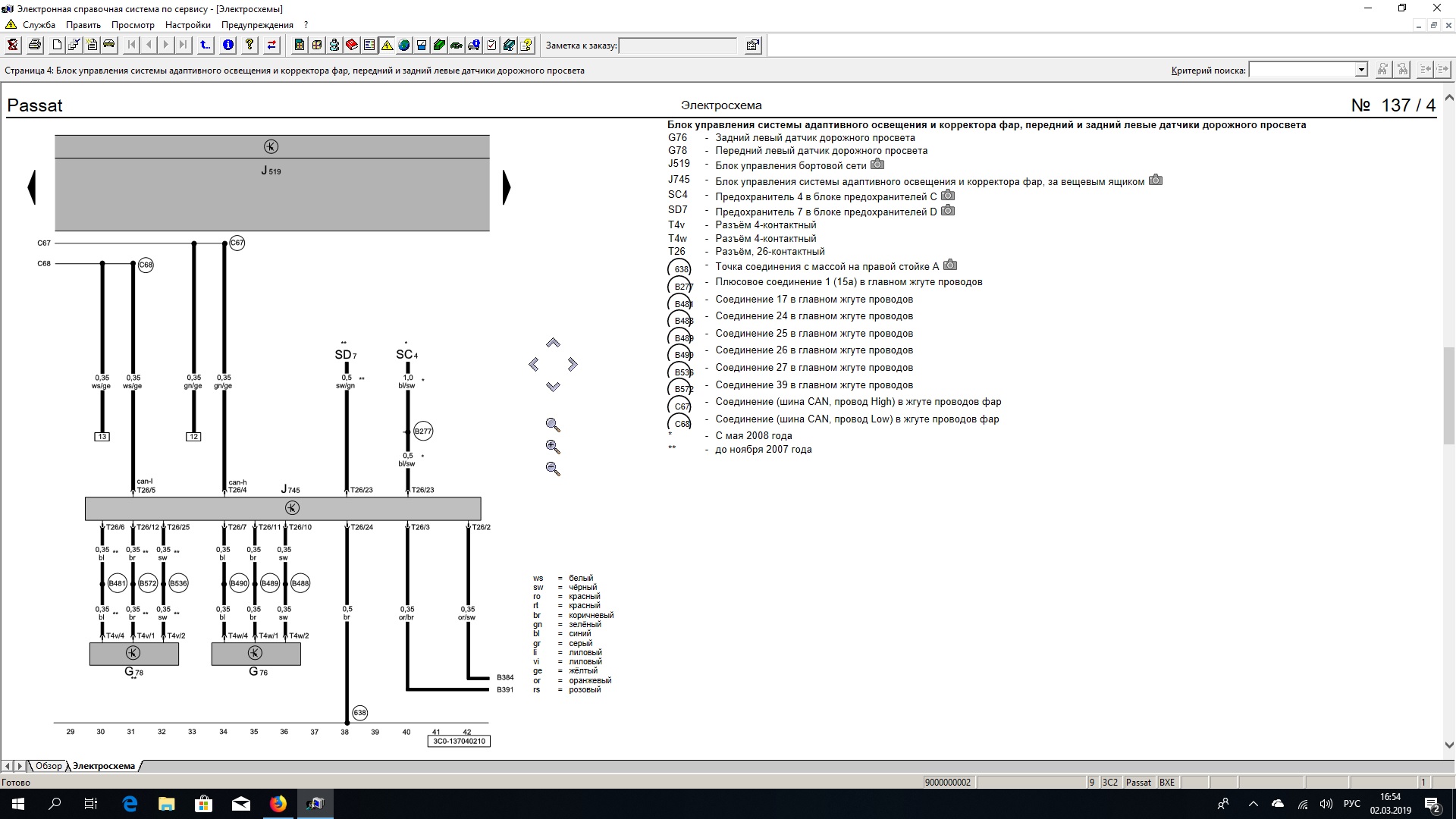Click the vertical scrollbar down arrow
This screenshot has width=1456, height=819.
tap(1449, 745)
